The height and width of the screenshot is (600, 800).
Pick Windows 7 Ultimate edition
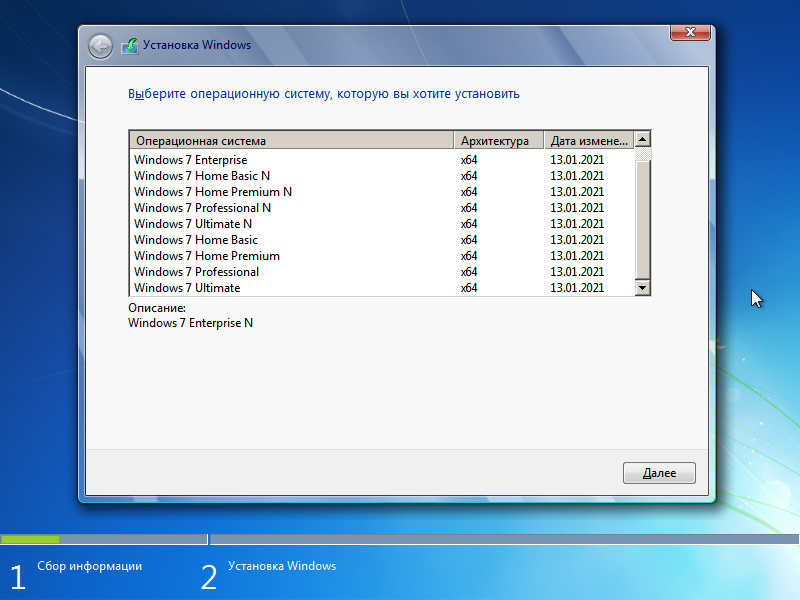(382, 288)
